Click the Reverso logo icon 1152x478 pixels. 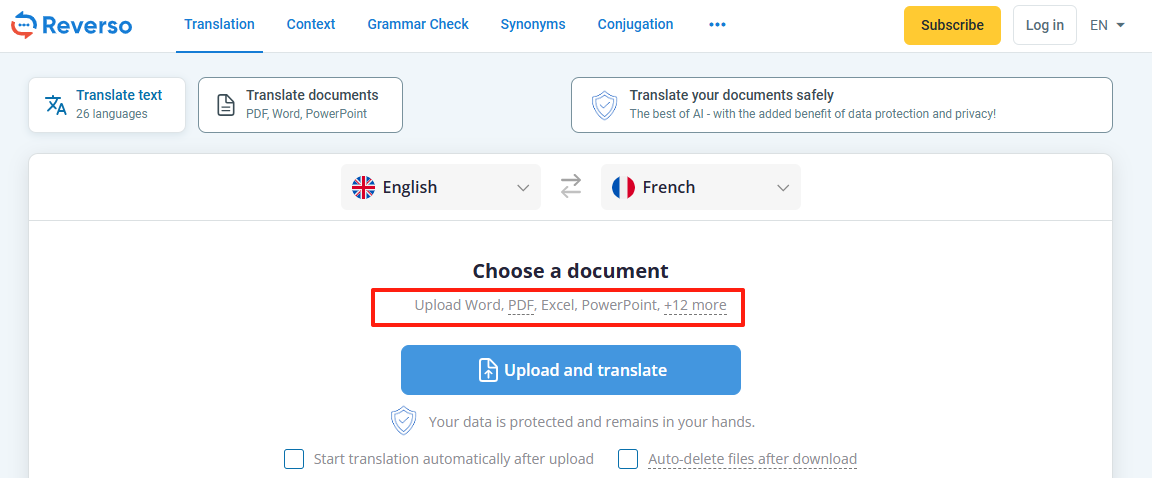point(24,25)
